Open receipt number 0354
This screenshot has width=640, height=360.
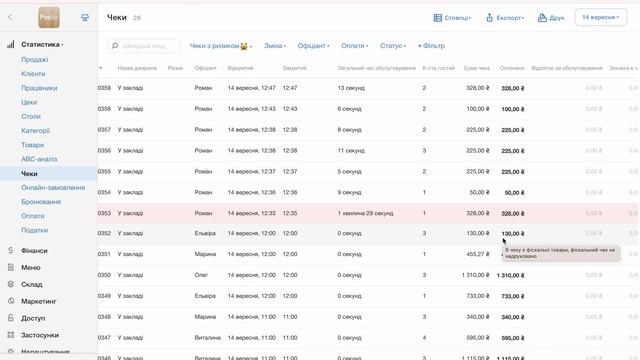(x=104, y=192)
